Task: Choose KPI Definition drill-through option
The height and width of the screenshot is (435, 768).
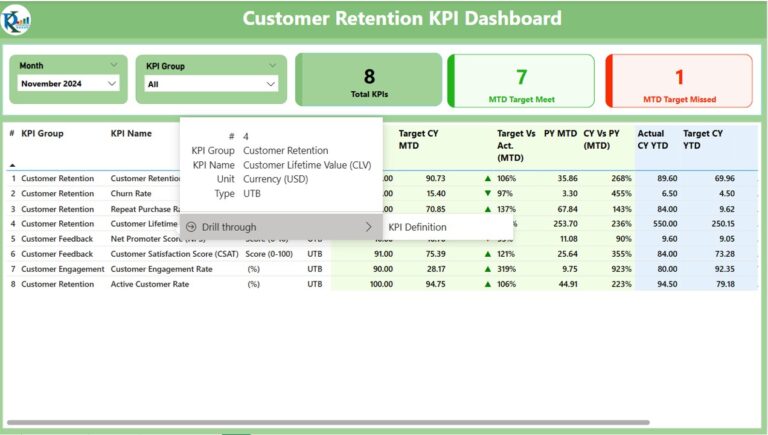Action: coord(448,227)
